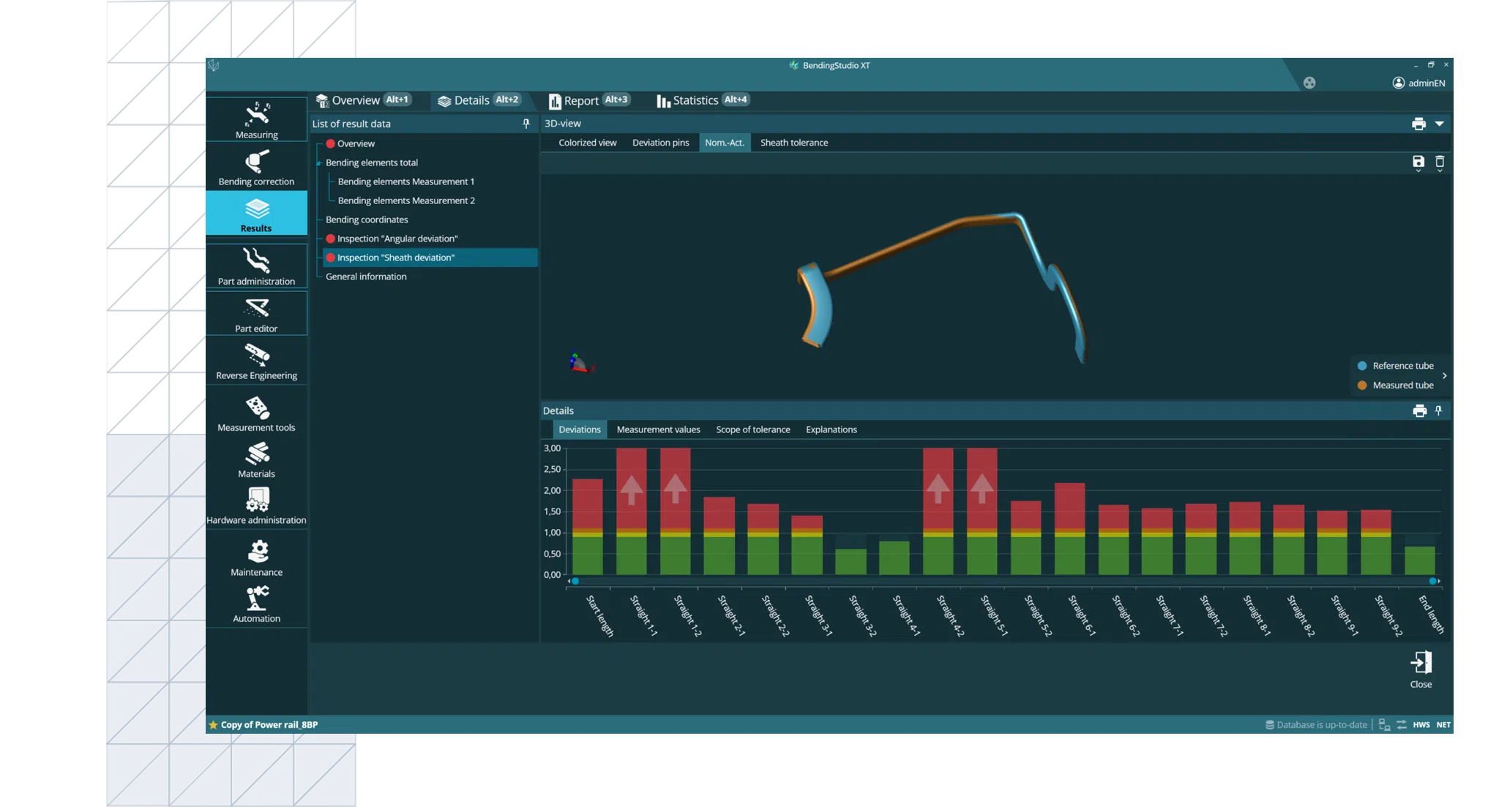Print the Details panel chart

pyautogui.click(x=1419, y=410)
